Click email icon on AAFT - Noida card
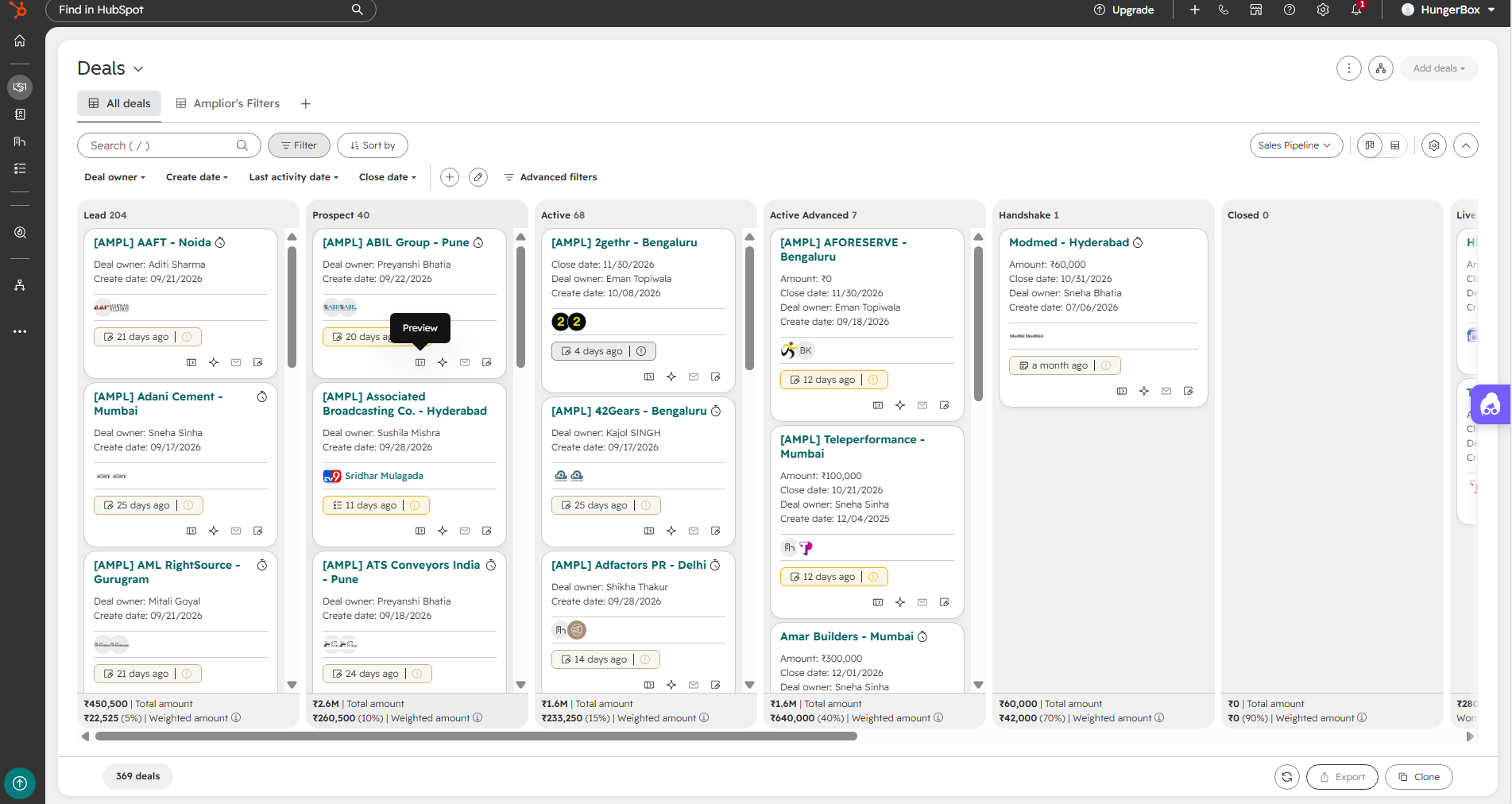Screen dimensions: 1512x804 click(236, 362)
